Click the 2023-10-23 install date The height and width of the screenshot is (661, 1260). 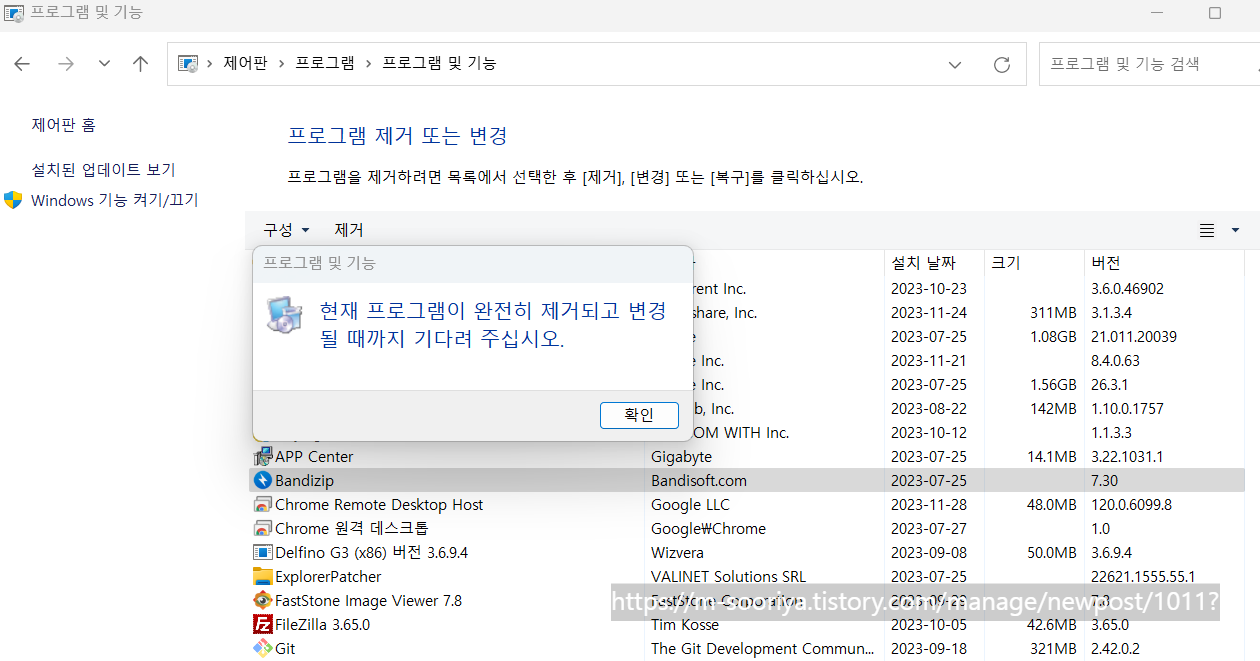(929, 289)
